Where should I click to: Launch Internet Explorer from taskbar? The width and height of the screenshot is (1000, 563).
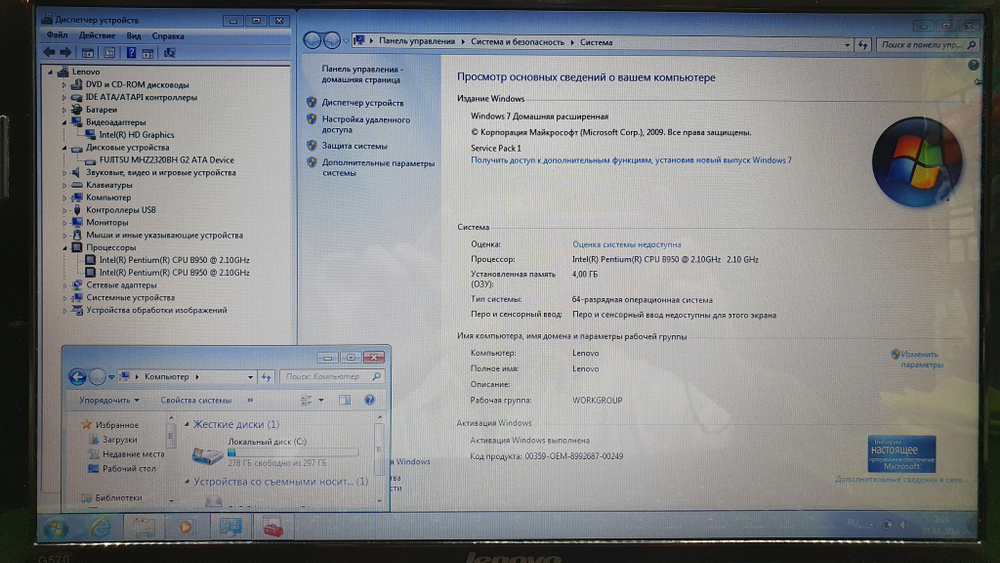pos(100,528)
